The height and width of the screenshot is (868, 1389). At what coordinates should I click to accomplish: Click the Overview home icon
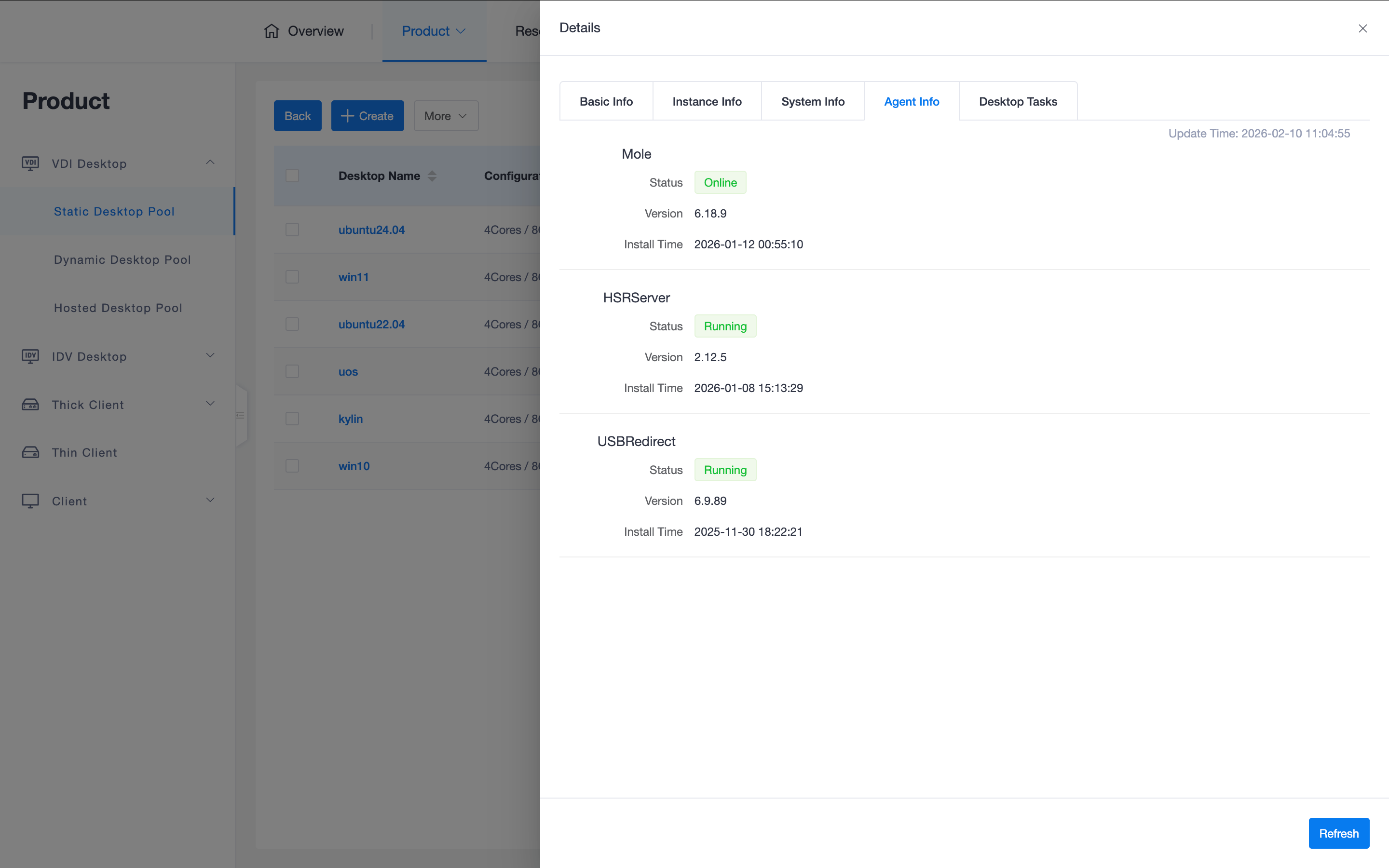tap(272, 31)
